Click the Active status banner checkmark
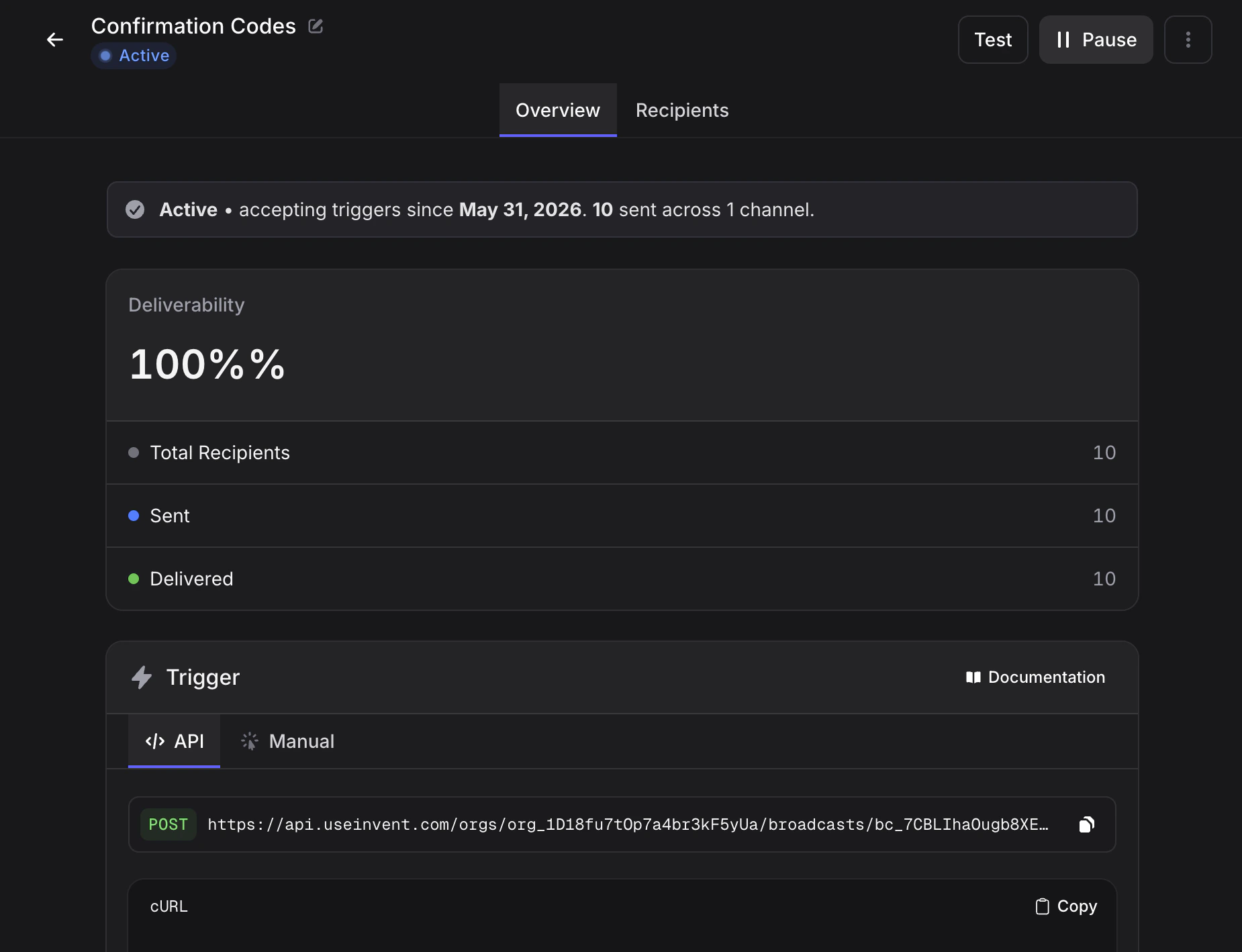The width and height of the screenshot is (1242, 952). tap(135, 209)
